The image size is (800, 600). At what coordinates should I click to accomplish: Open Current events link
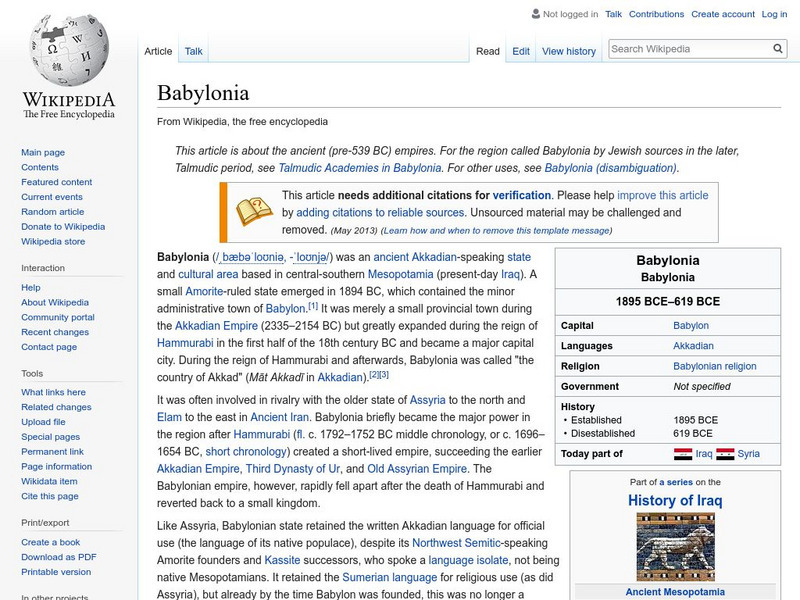tap(52, 196)
